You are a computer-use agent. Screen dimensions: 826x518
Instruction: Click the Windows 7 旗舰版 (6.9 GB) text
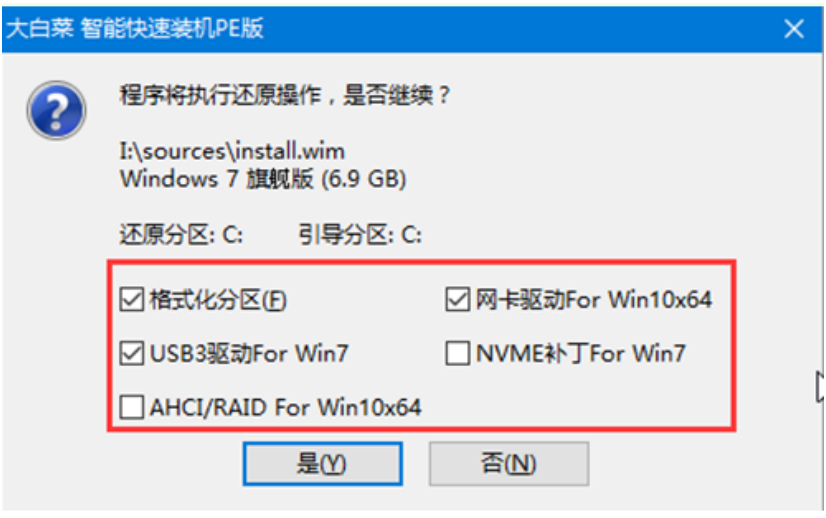coord(263,179)
